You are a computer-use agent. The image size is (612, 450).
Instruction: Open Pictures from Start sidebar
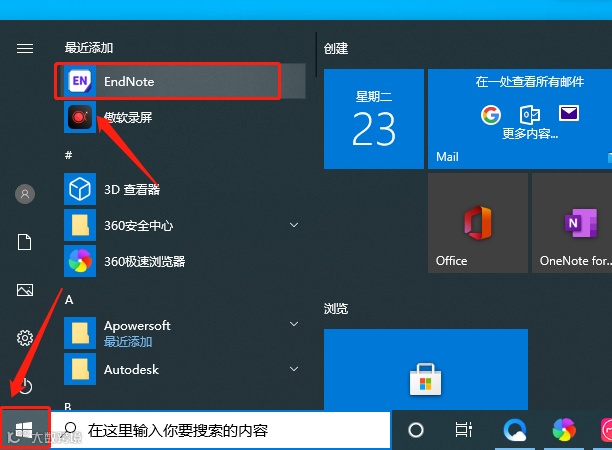point(25,290)
